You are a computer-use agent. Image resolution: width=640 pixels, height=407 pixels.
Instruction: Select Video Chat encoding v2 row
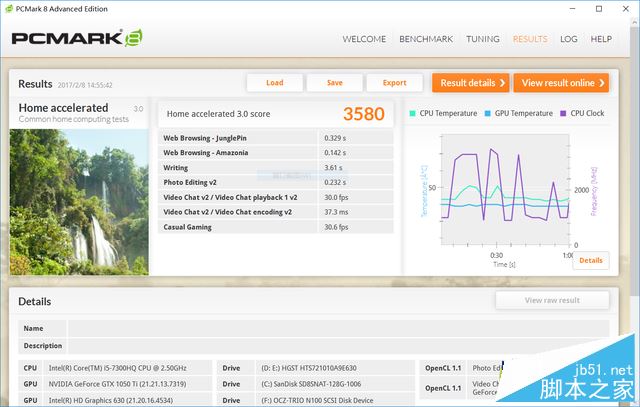[x=276, y=212]
